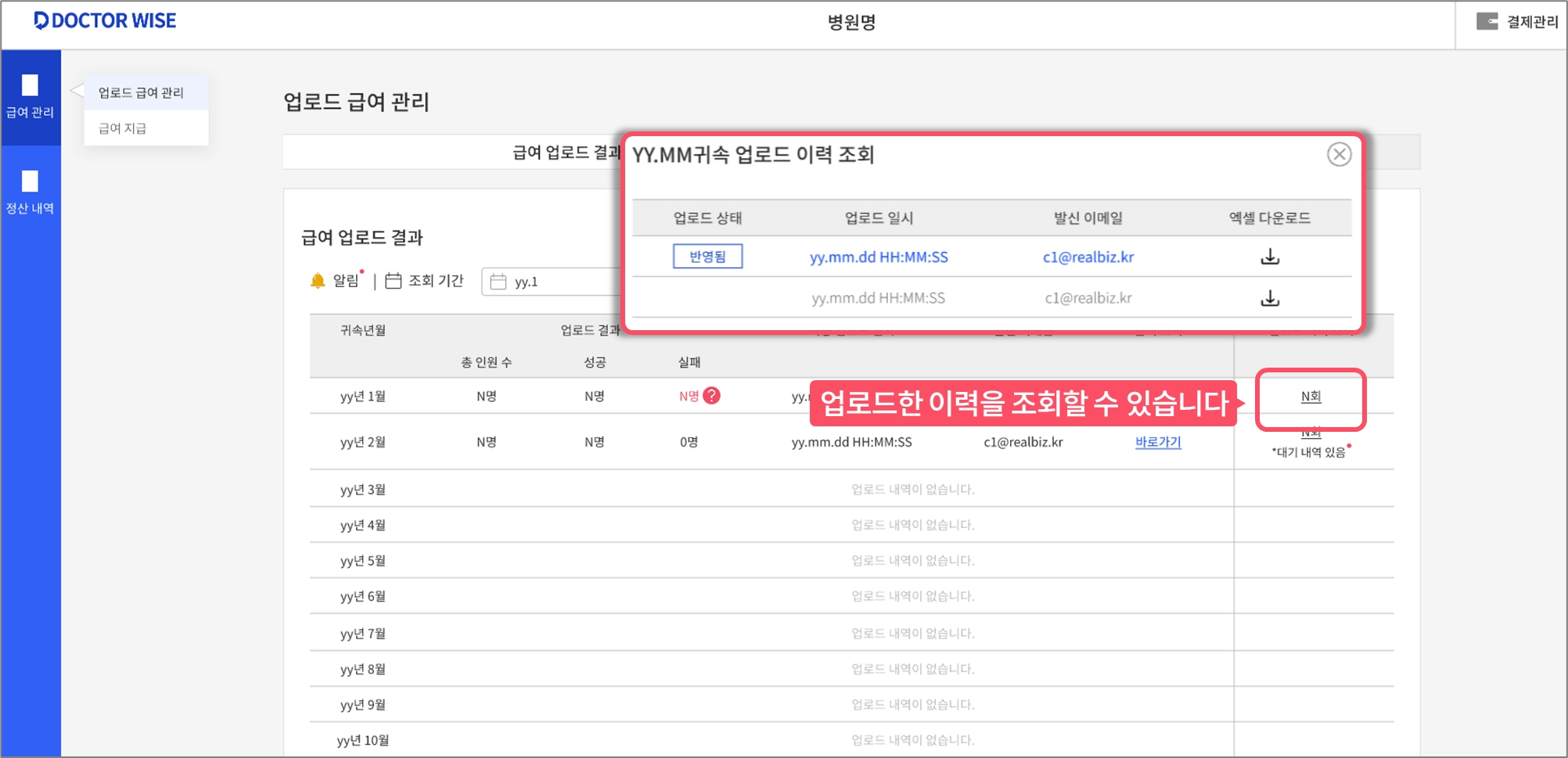Image resolution: width=1568 pixels, height=758 pixels.
Task: Click the 알림 bell icon
Action: tap(318, 281)
